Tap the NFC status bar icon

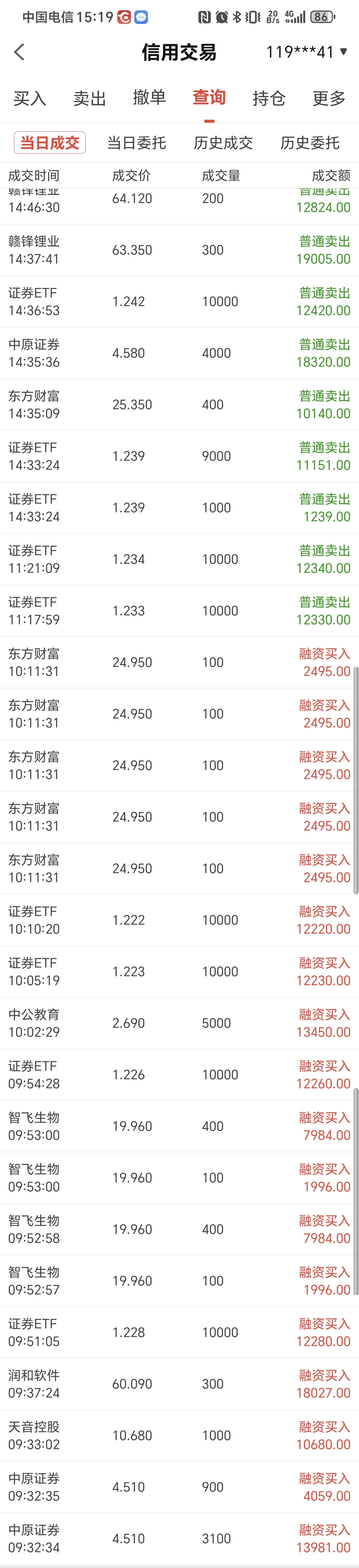pos(204,17)
